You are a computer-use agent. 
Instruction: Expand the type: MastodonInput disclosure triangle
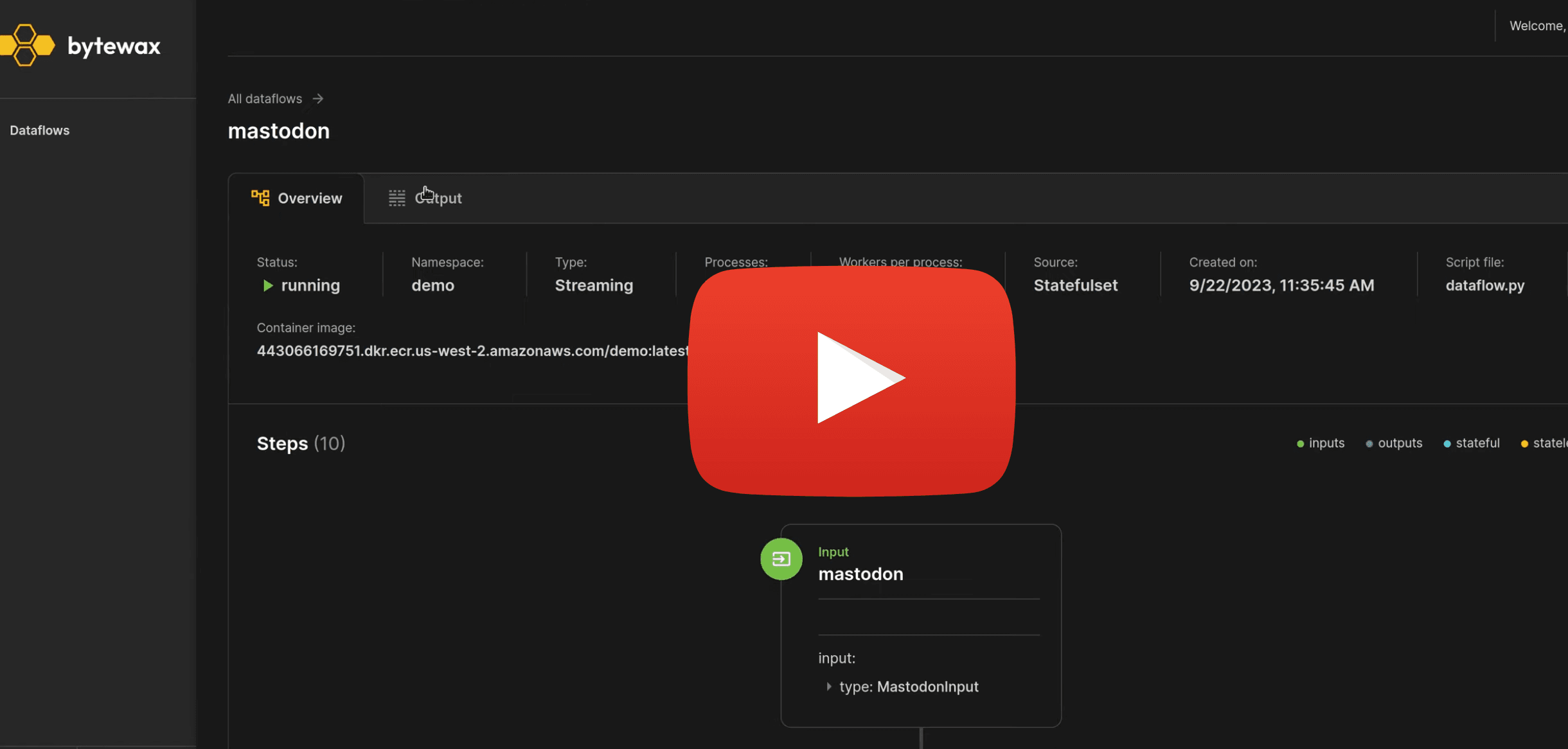(828, 687)
